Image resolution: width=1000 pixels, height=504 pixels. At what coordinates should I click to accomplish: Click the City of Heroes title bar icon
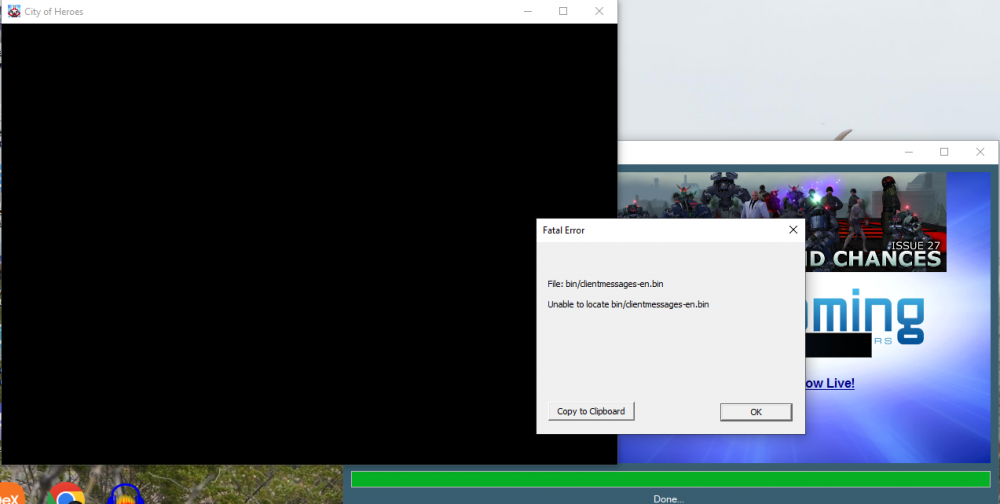pyautogui.click(x=14, y=11)
